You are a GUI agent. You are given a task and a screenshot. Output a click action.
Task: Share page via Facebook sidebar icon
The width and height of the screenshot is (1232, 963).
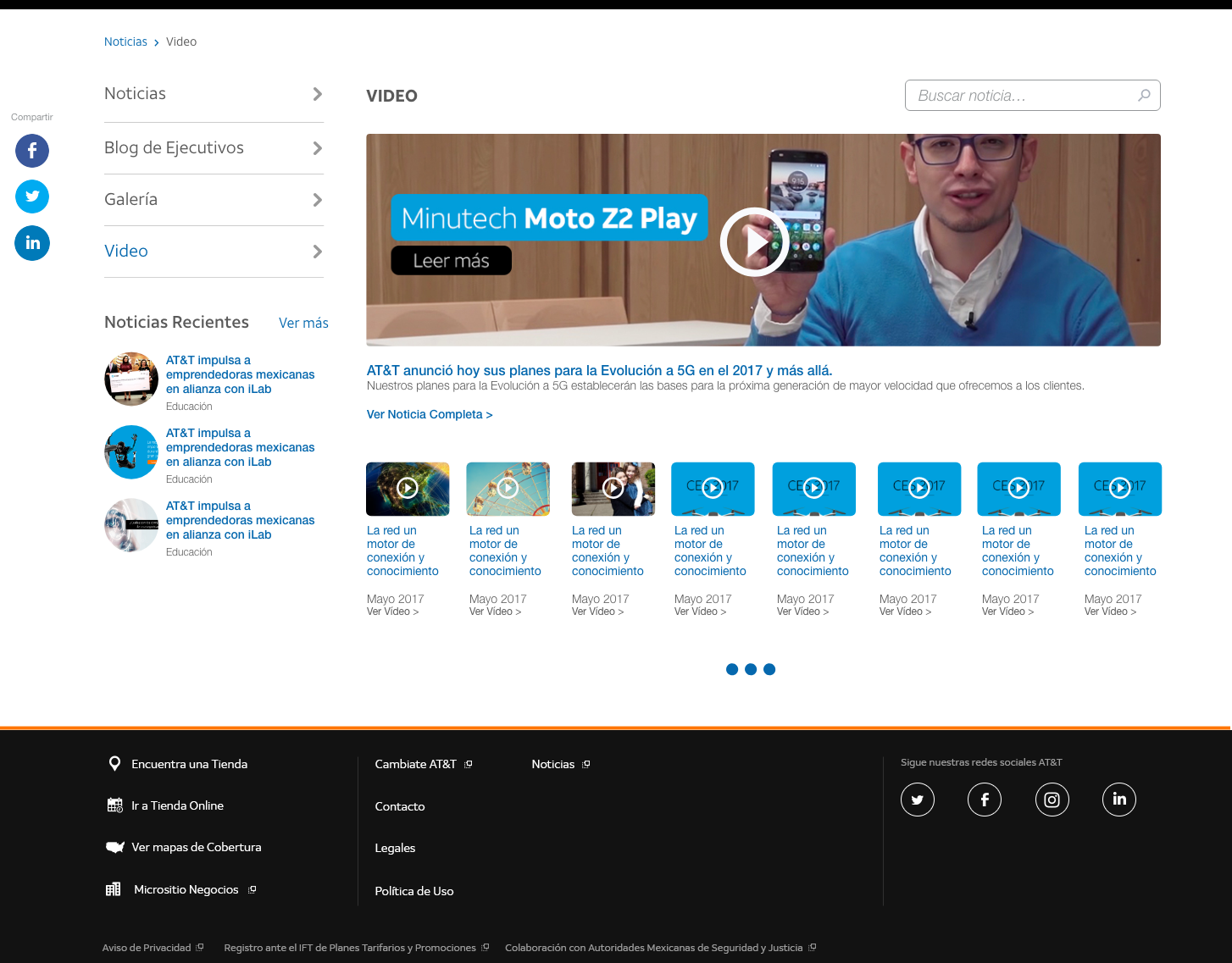click(32, 151)
